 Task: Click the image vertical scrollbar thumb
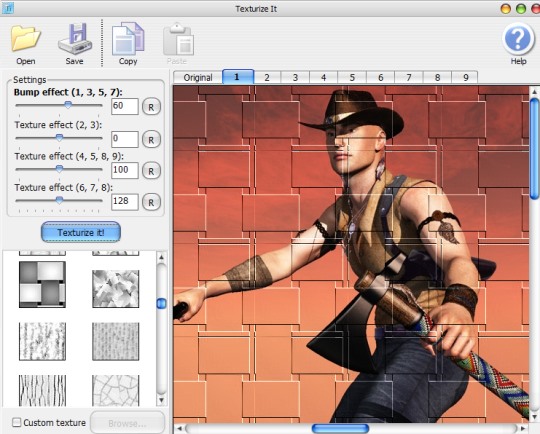535,148
